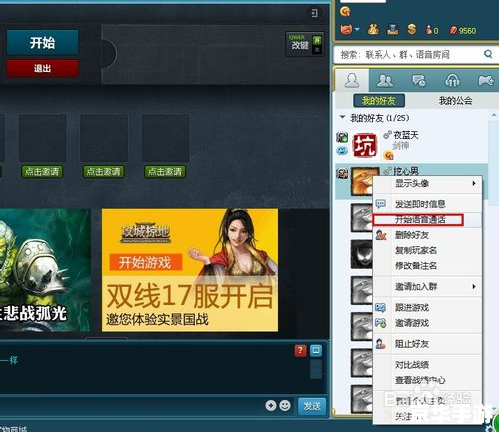Choose 邀请游戏 from context menu

pos(427,323)
